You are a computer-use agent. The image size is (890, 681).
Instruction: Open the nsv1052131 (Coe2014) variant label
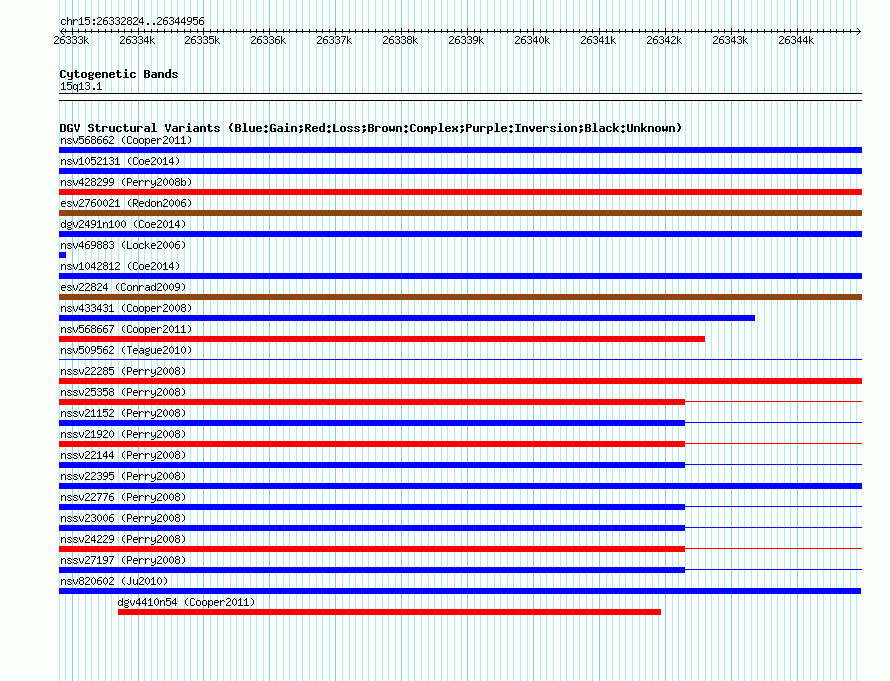pyautogui.click(x=120, y=161)
